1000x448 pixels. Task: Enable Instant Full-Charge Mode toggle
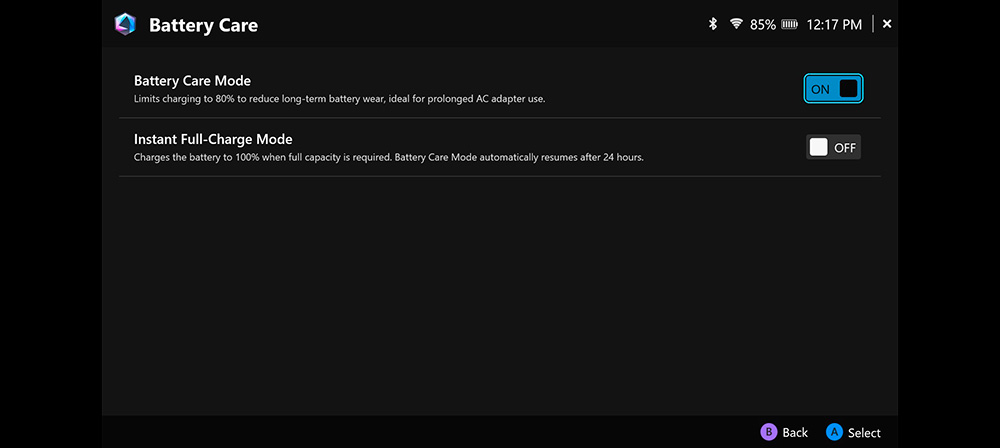tap(833, 147)
